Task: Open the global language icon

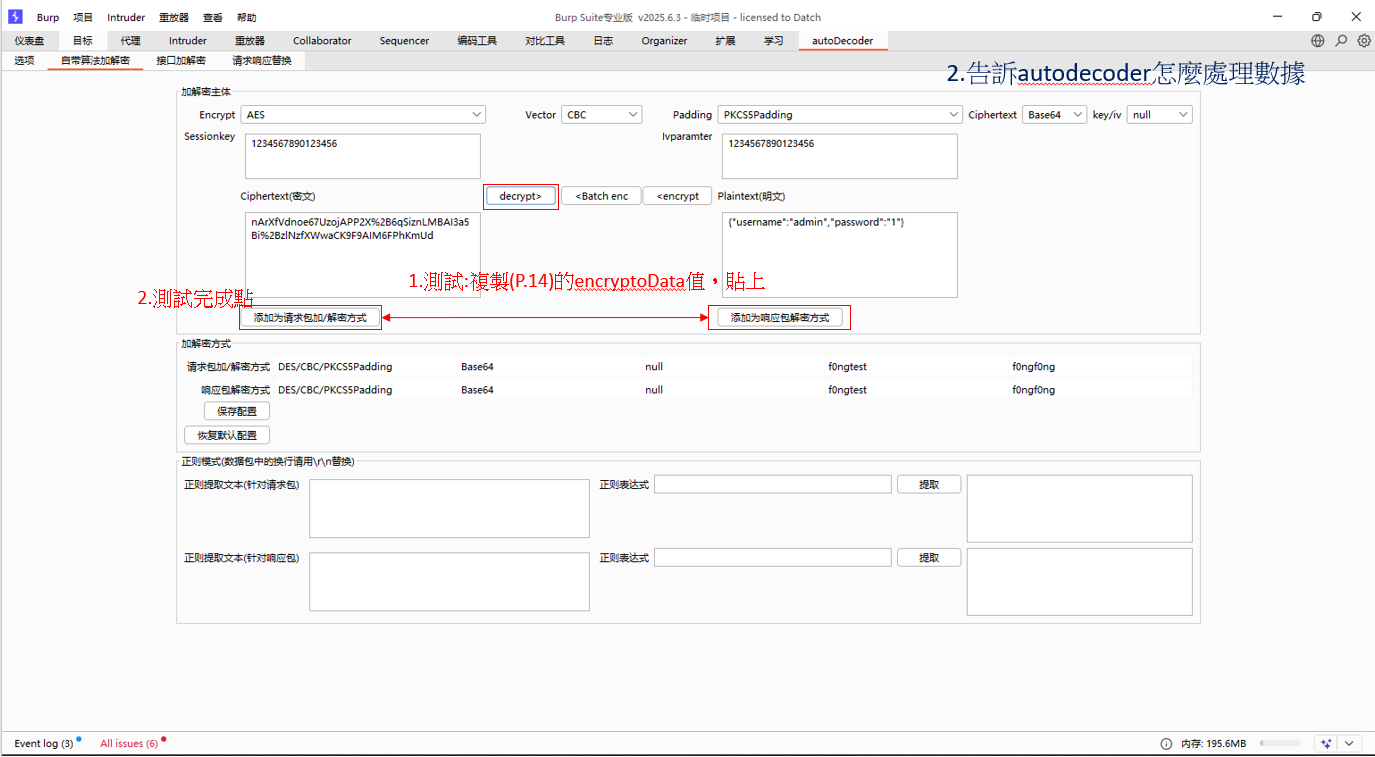Action: click(1318, 41)
